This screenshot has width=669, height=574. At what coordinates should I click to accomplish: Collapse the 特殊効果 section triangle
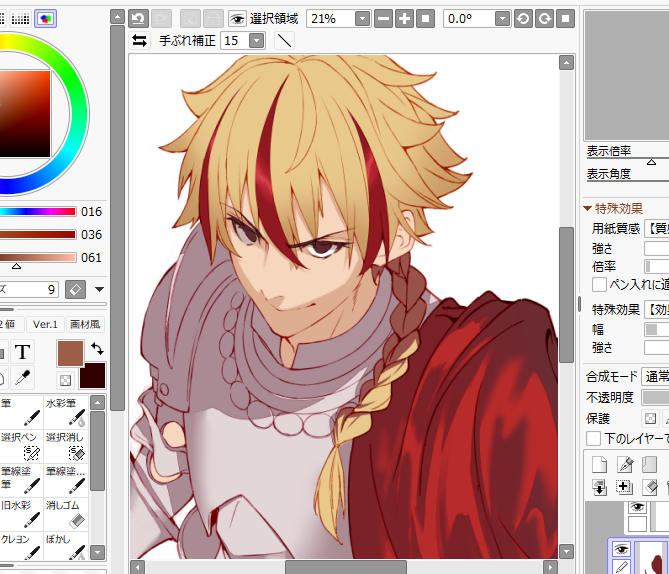coord(588,209)
